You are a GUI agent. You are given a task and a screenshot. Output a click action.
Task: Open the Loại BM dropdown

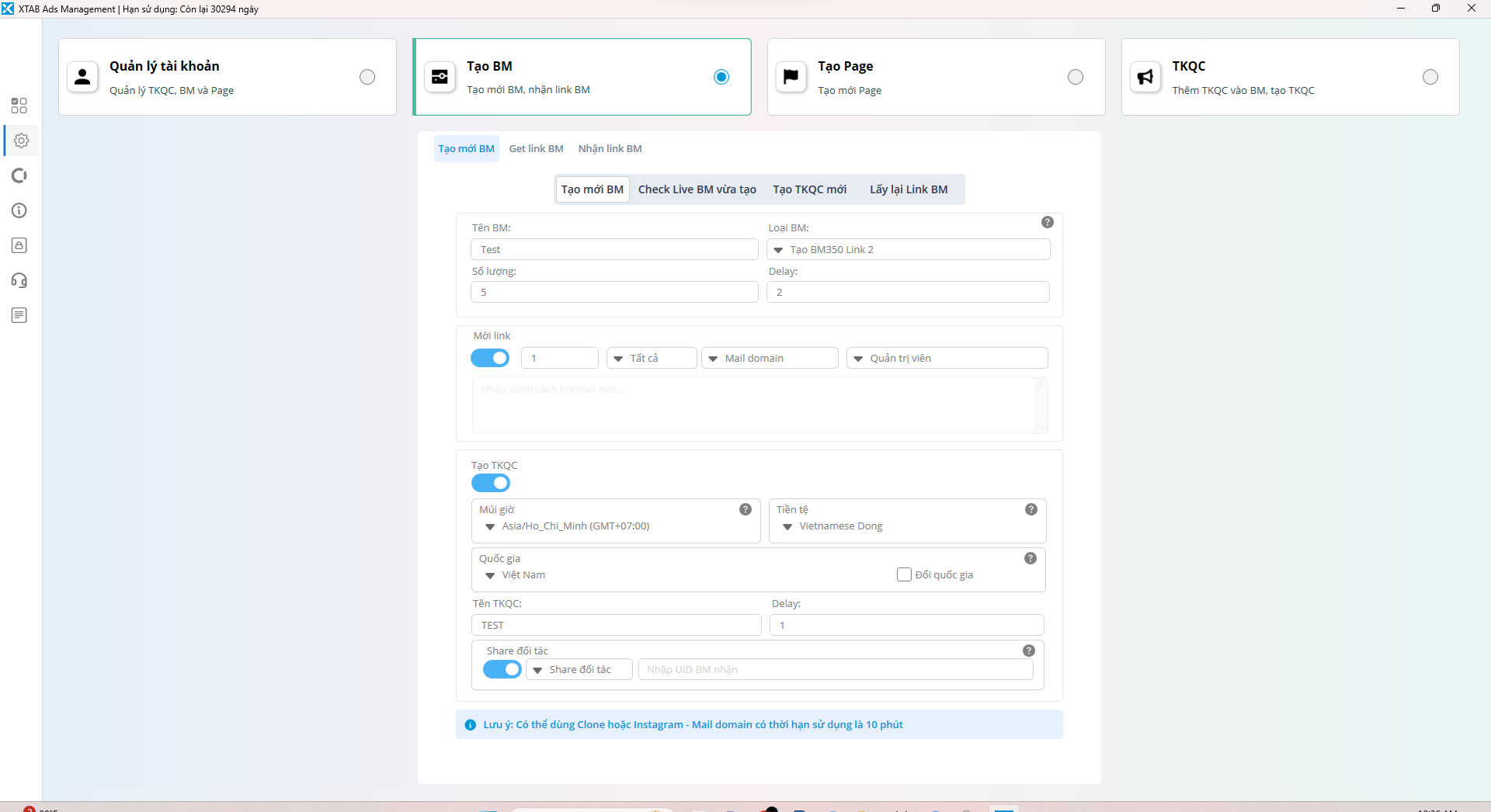pyautogui.click(x=909, y=249)
